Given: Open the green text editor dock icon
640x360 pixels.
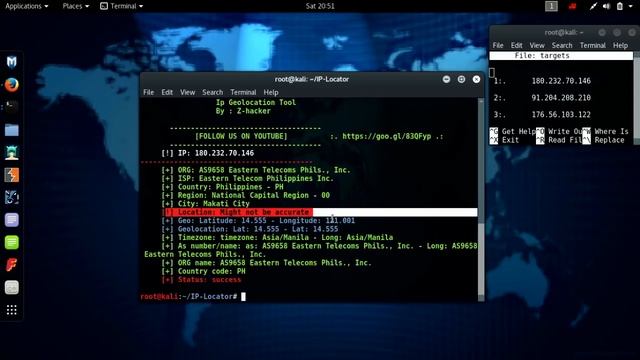Looking at the screenshot, I should coord(11,242).
